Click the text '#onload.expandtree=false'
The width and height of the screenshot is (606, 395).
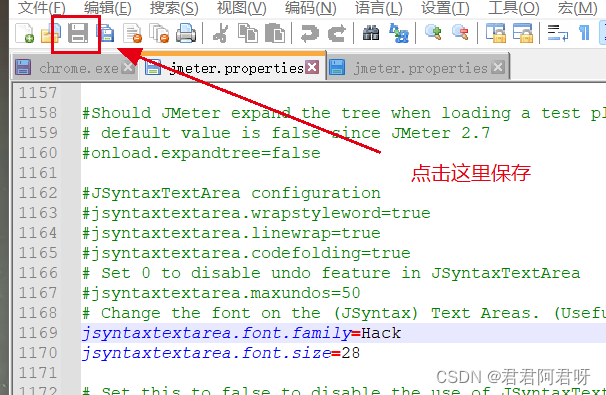point(201,153)
